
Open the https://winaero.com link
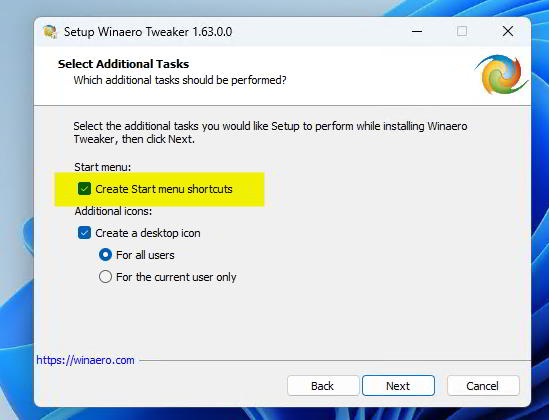click(85, 360)
